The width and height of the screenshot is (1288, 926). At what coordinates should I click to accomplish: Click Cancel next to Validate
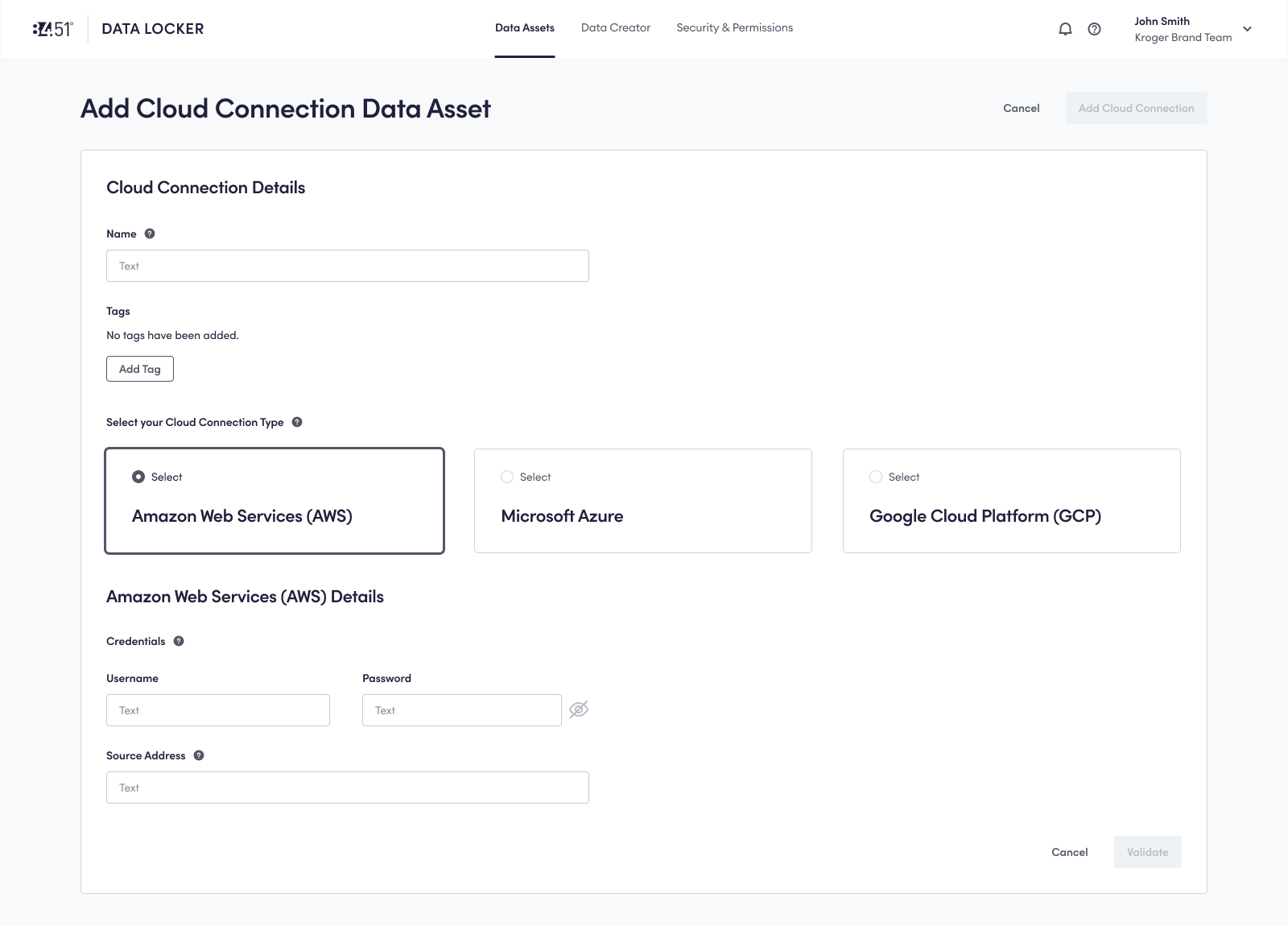1070,852
